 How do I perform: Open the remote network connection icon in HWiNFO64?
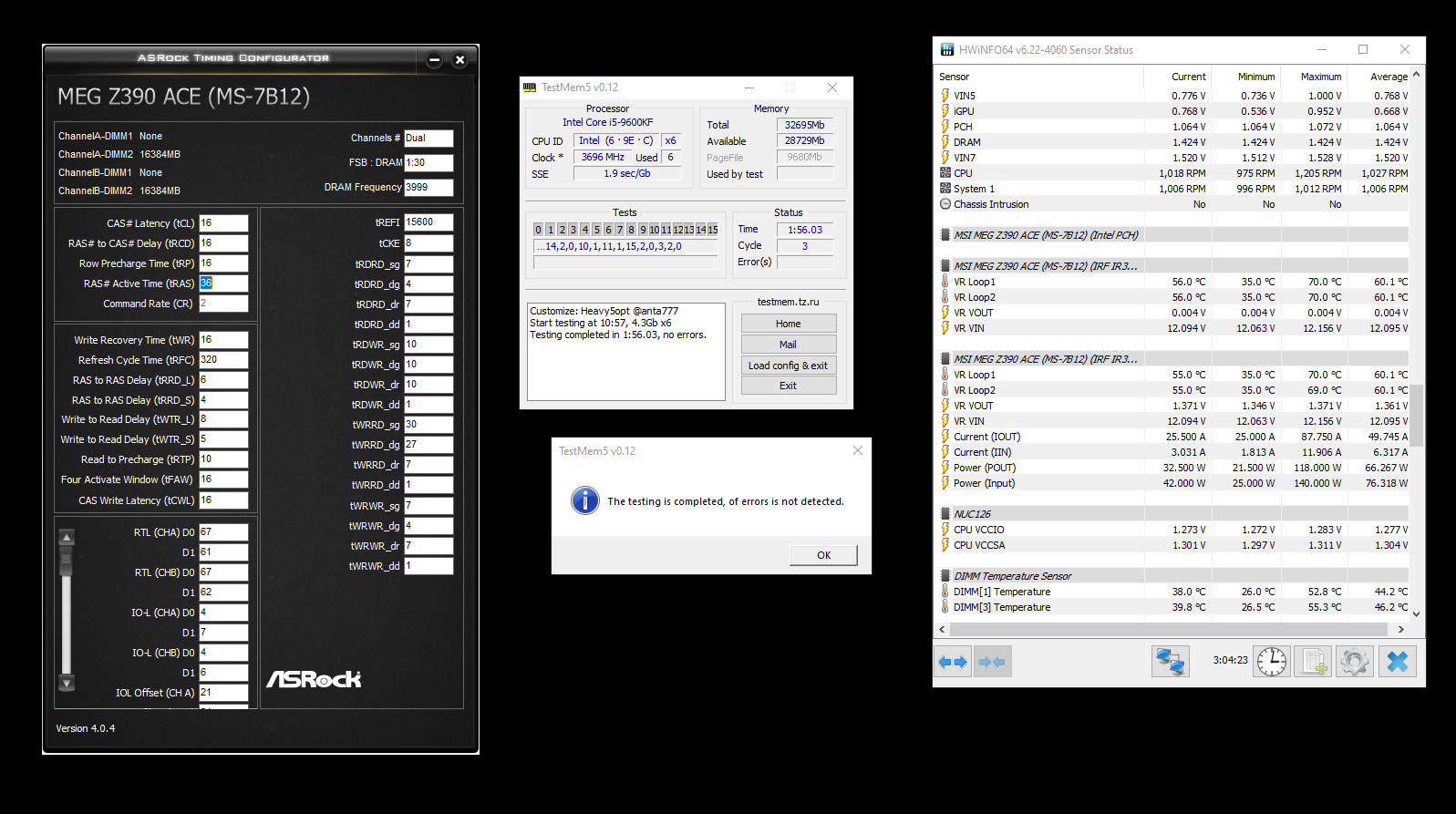[1170, 662]
